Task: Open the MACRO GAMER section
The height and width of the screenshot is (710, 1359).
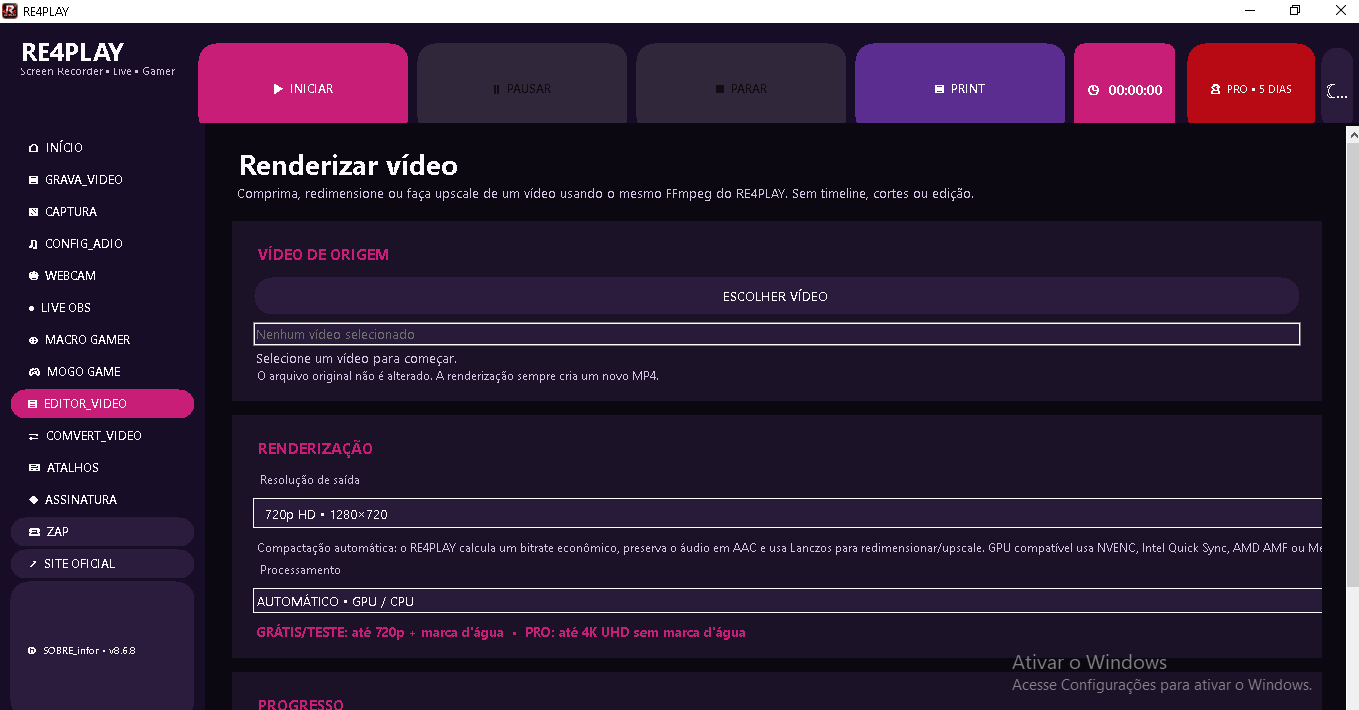Action: pyautogui.click(x=102, y=340)
